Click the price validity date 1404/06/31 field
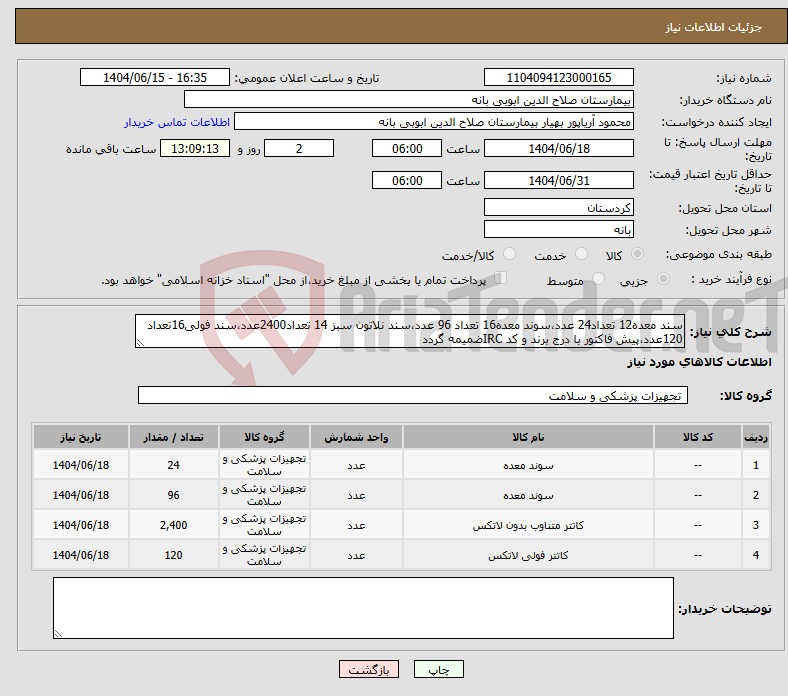Screen dimensions: 788x696 [558, 180]
